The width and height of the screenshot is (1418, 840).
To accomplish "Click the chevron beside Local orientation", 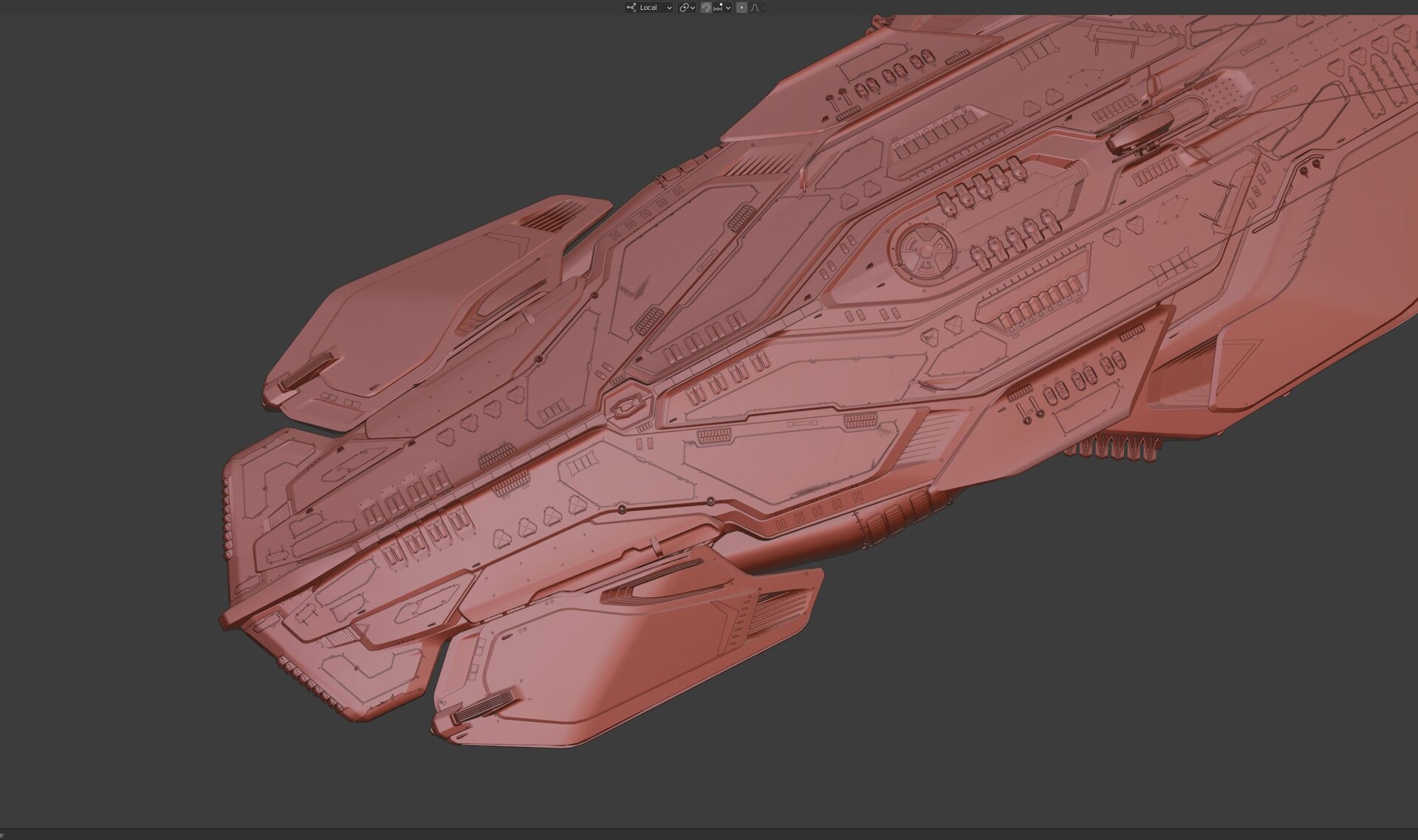I will (x=669, y=7).
